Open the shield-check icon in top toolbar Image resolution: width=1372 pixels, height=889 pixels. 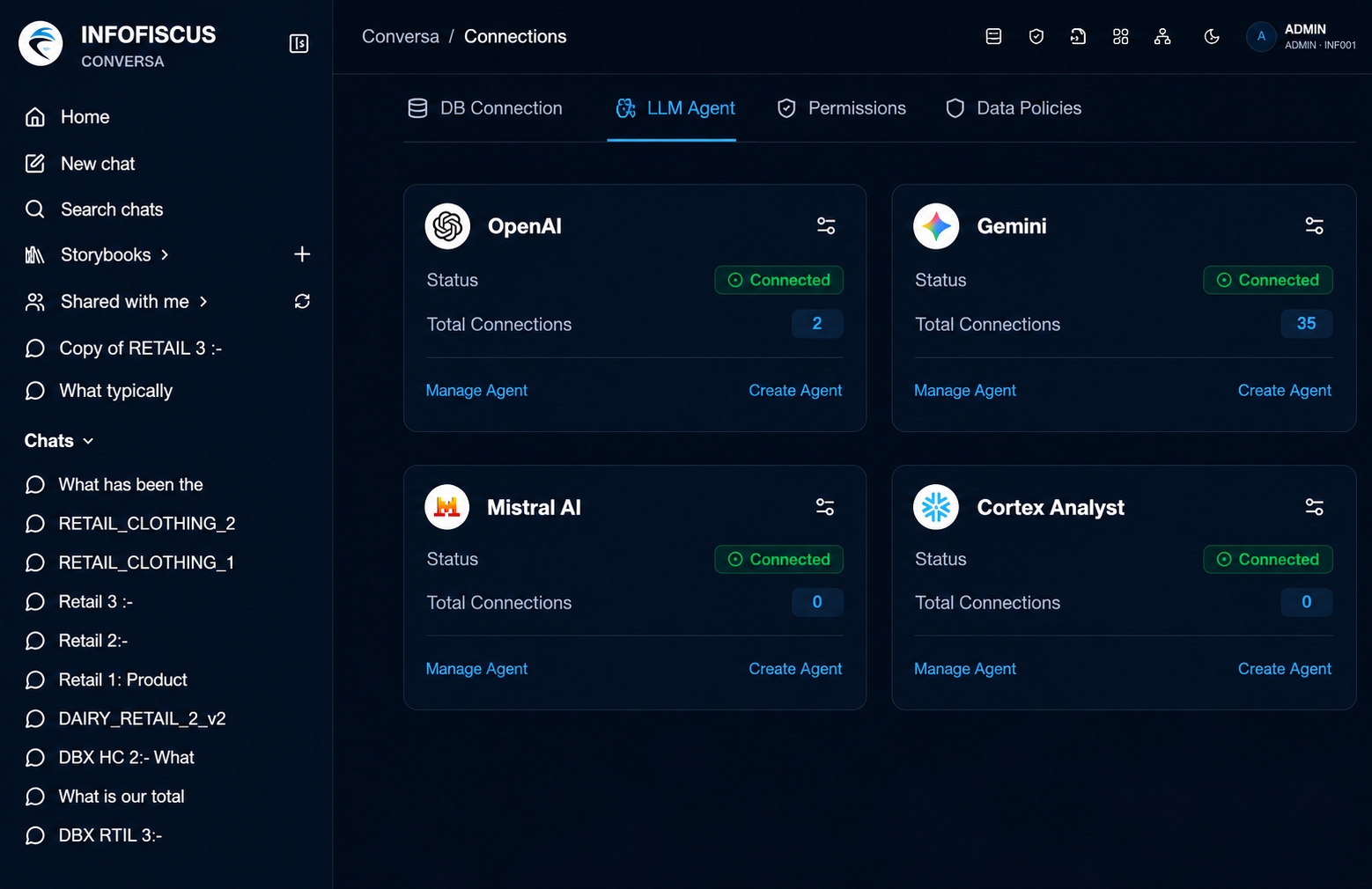(x=1036, y=36)
